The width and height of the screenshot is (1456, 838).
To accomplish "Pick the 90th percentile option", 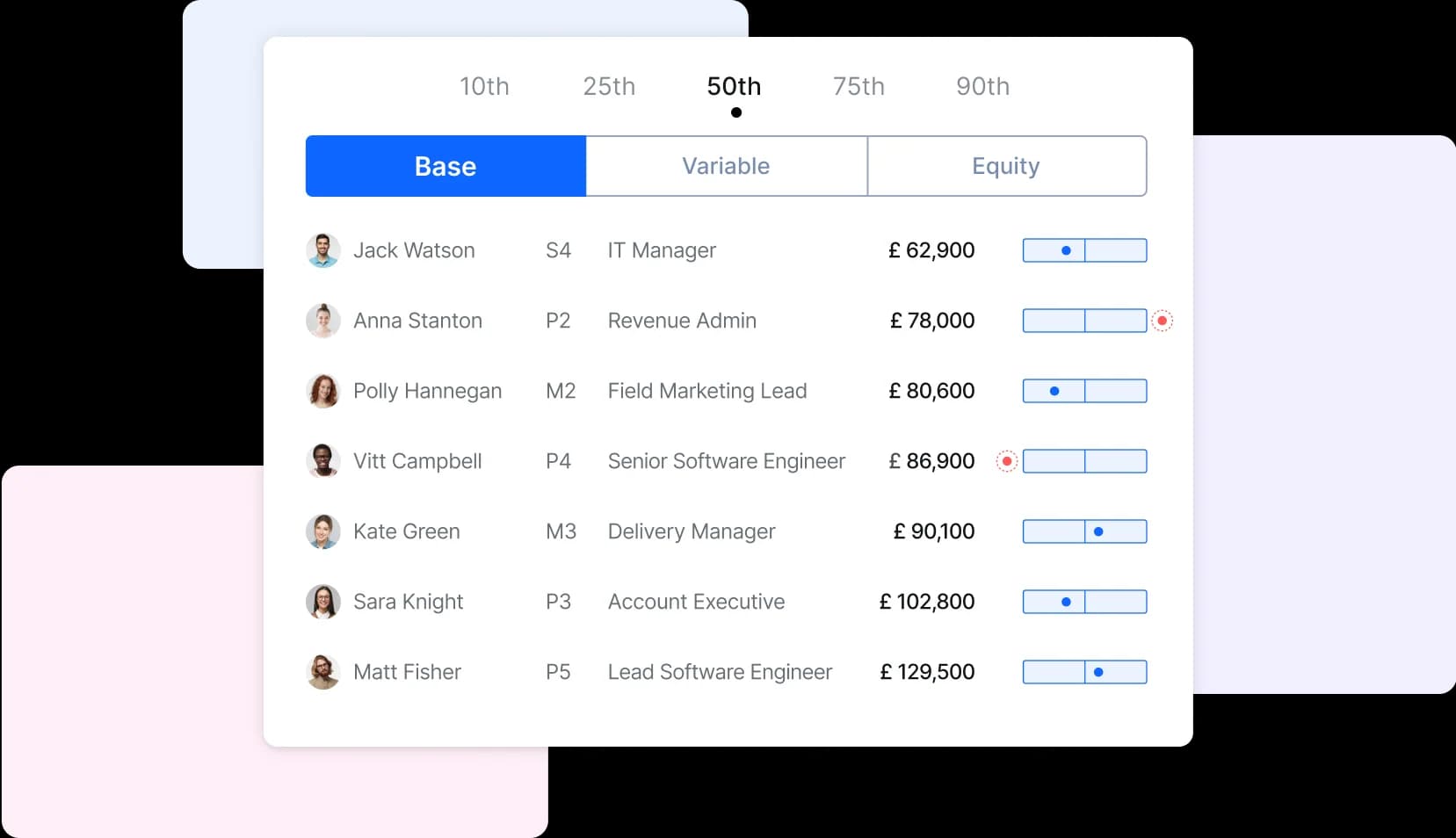I will pyautogui.click(x=982, y=86).
